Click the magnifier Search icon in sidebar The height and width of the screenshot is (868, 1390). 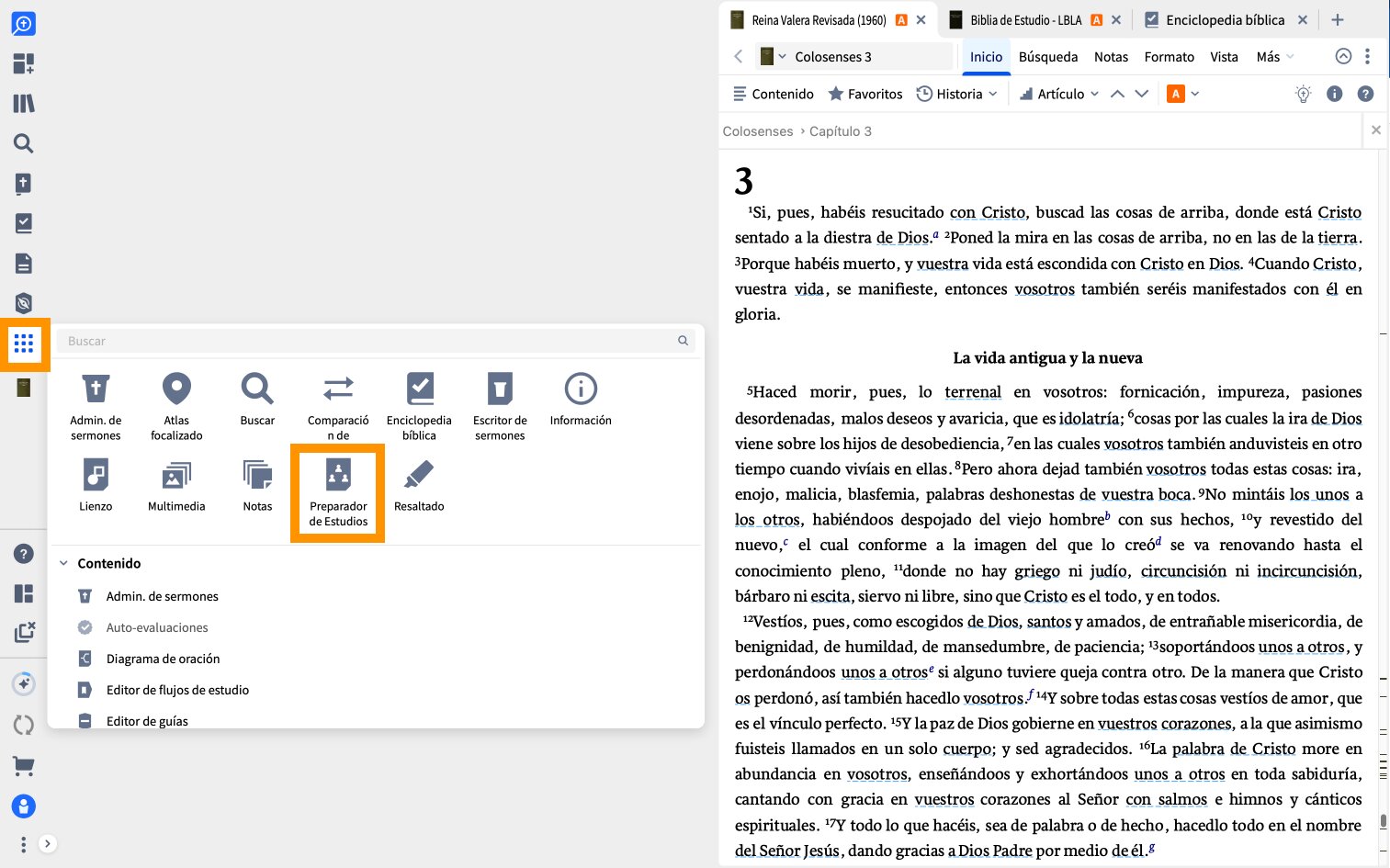tap(24, 143)
